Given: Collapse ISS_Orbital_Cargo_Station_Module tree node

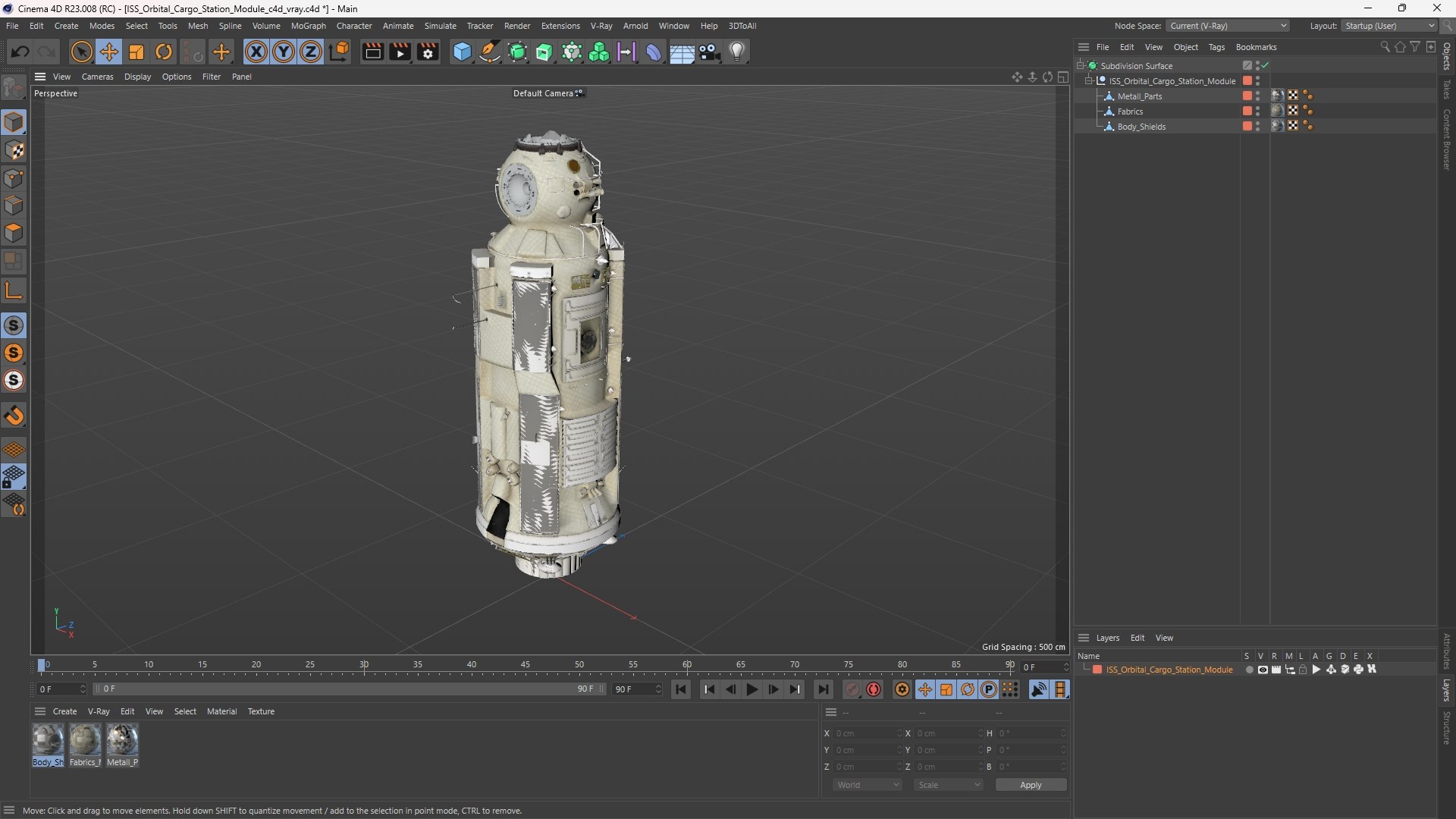Looking at the screenshot, I should pos(1089,80).
